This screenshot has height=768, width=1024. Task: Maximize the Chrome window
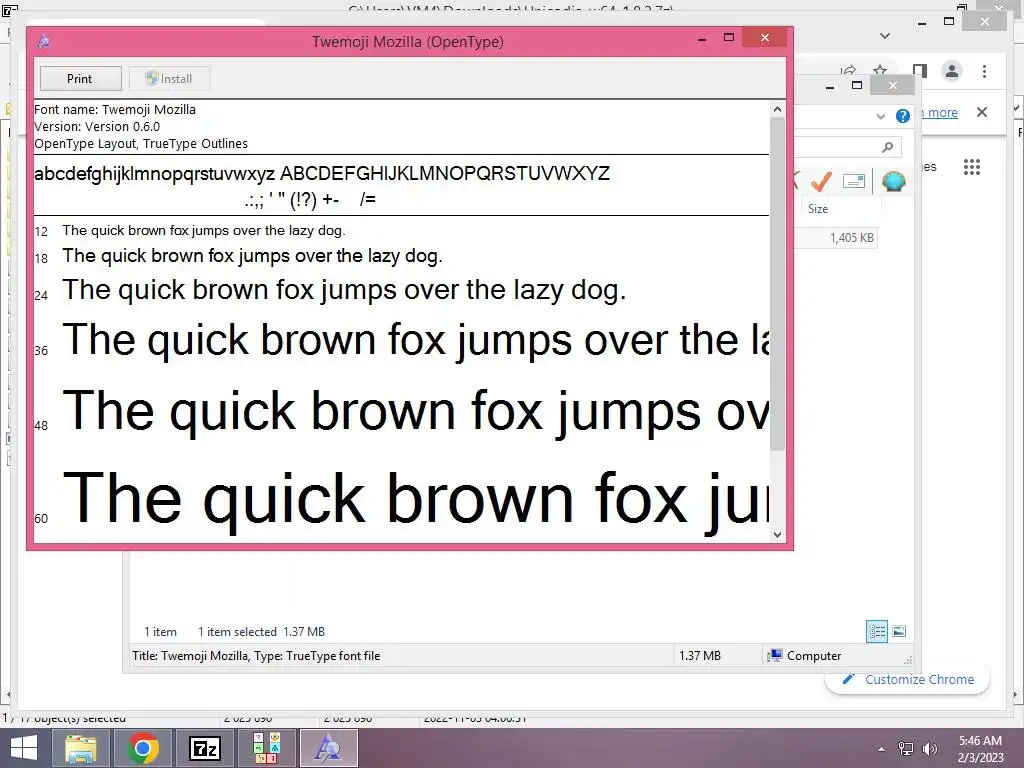(x=949, y=22)
